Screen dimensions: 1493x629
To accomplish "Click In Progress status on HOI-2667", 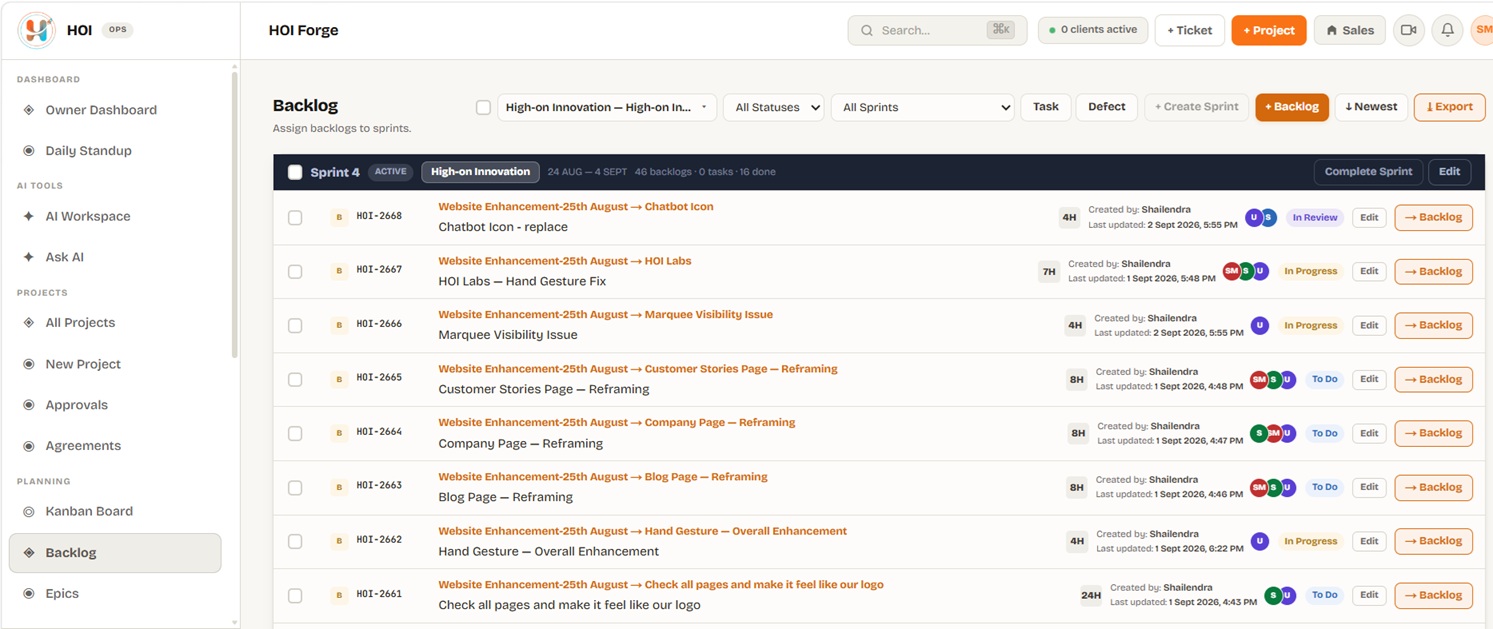I will (1311, 271).
